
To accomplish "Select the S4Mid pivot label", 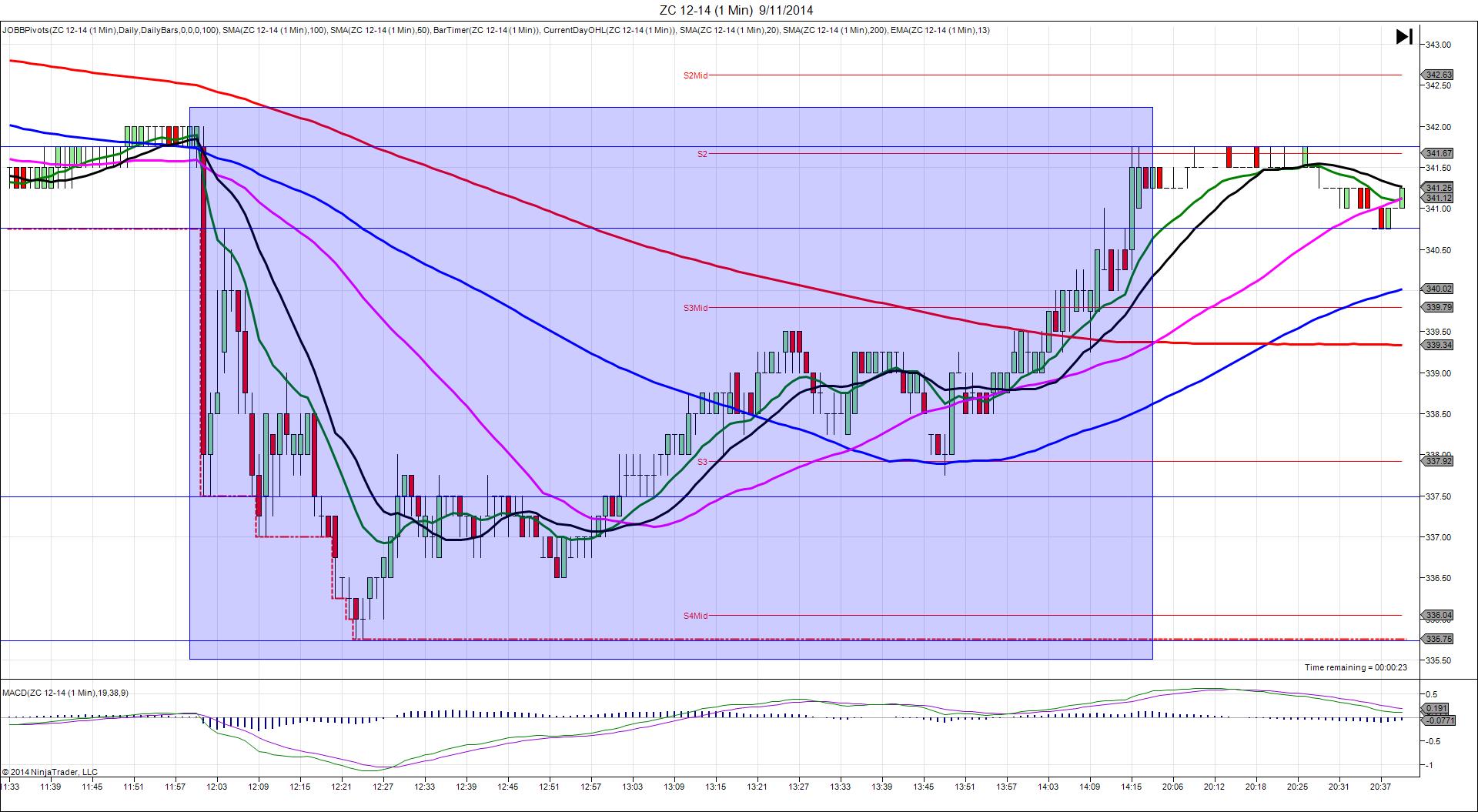I will pos(695,616).
